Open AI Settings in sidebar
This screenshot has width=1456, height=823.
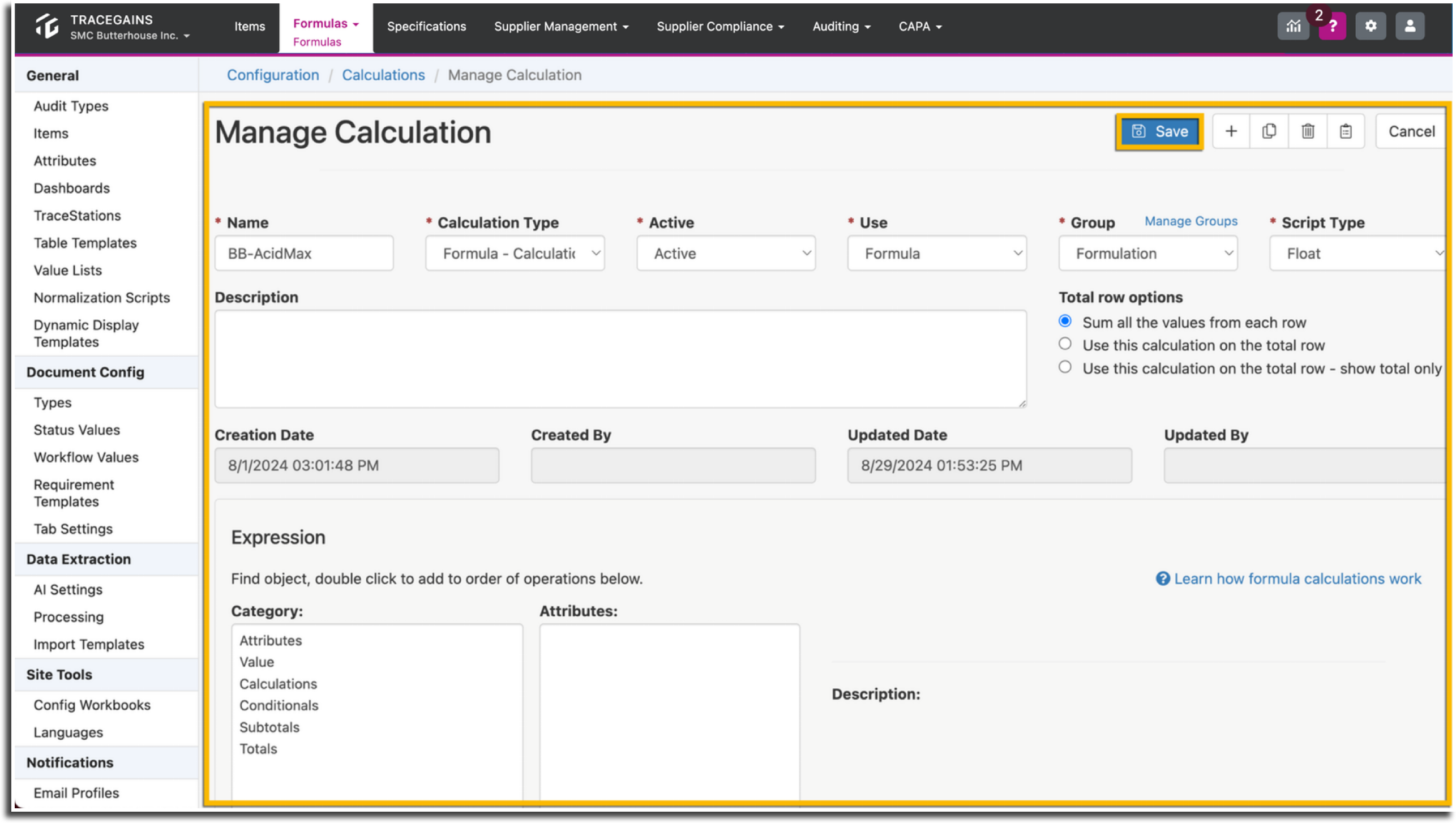(x=68, y=589)
